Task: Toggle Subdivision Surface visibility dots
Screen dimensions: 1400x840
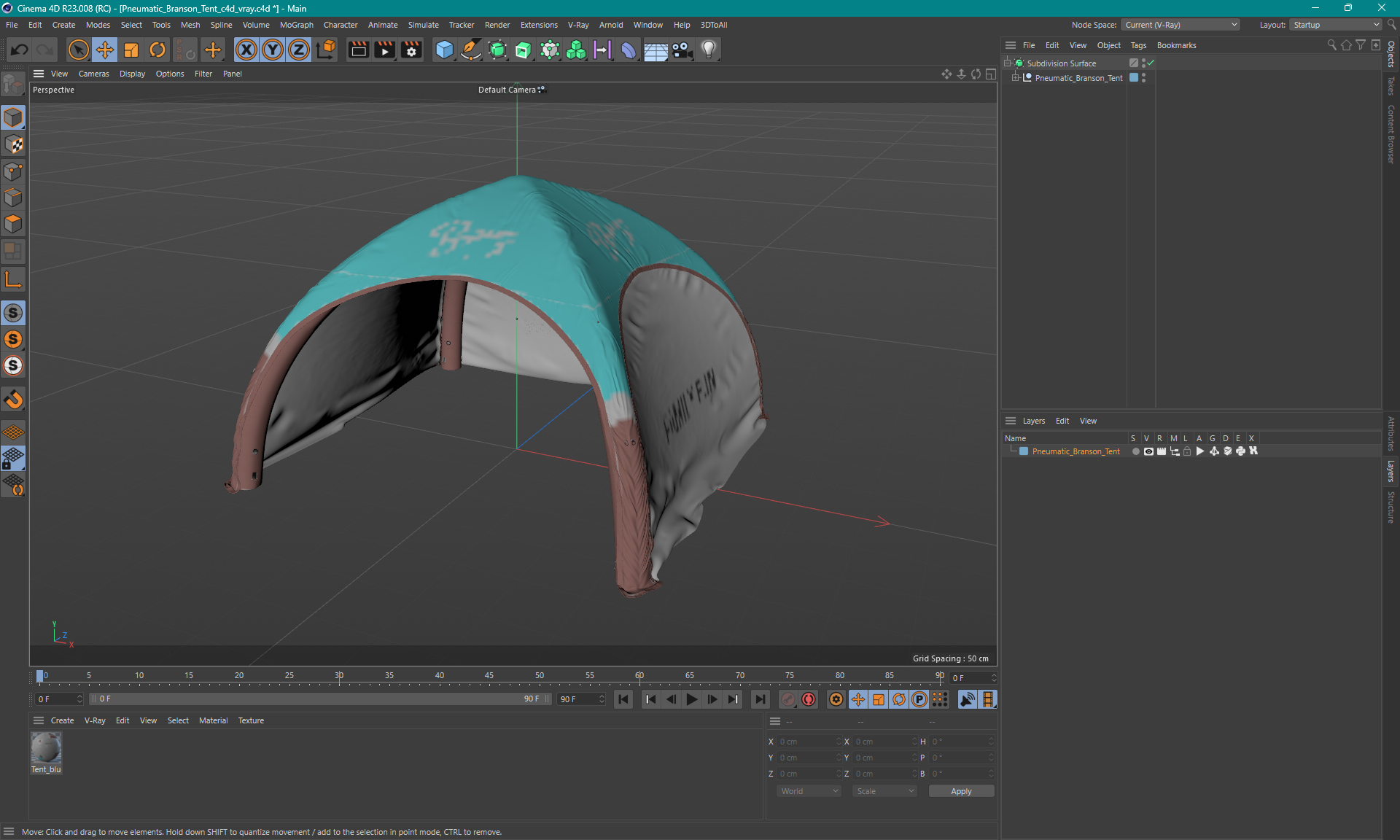Action: click(x=1143, y=63)
